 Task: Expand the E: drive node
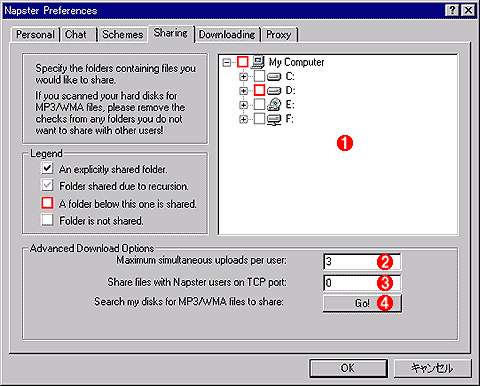243,105
